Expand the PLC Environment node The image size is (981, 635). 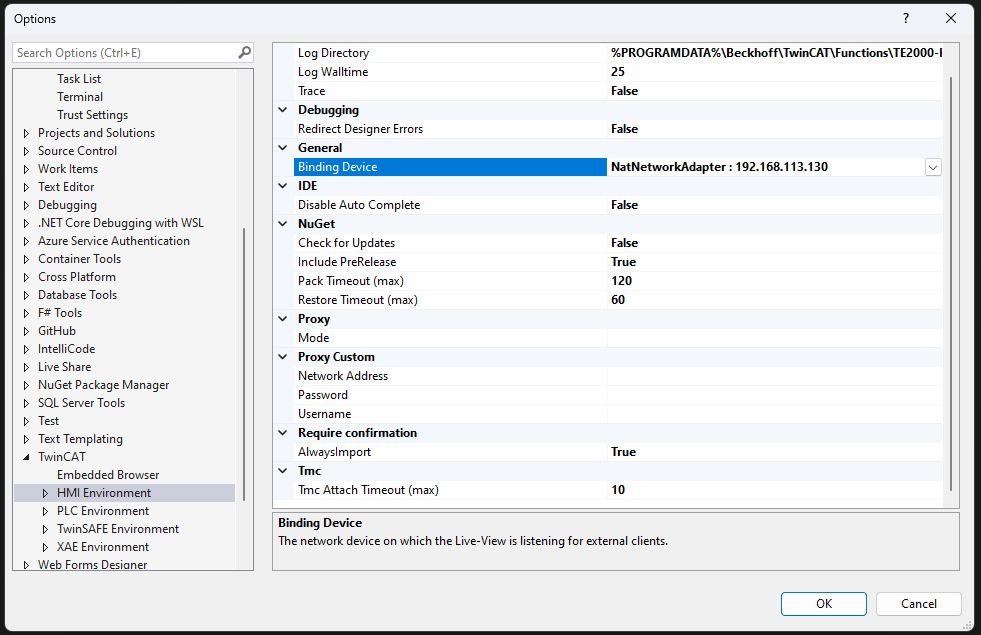45,511
